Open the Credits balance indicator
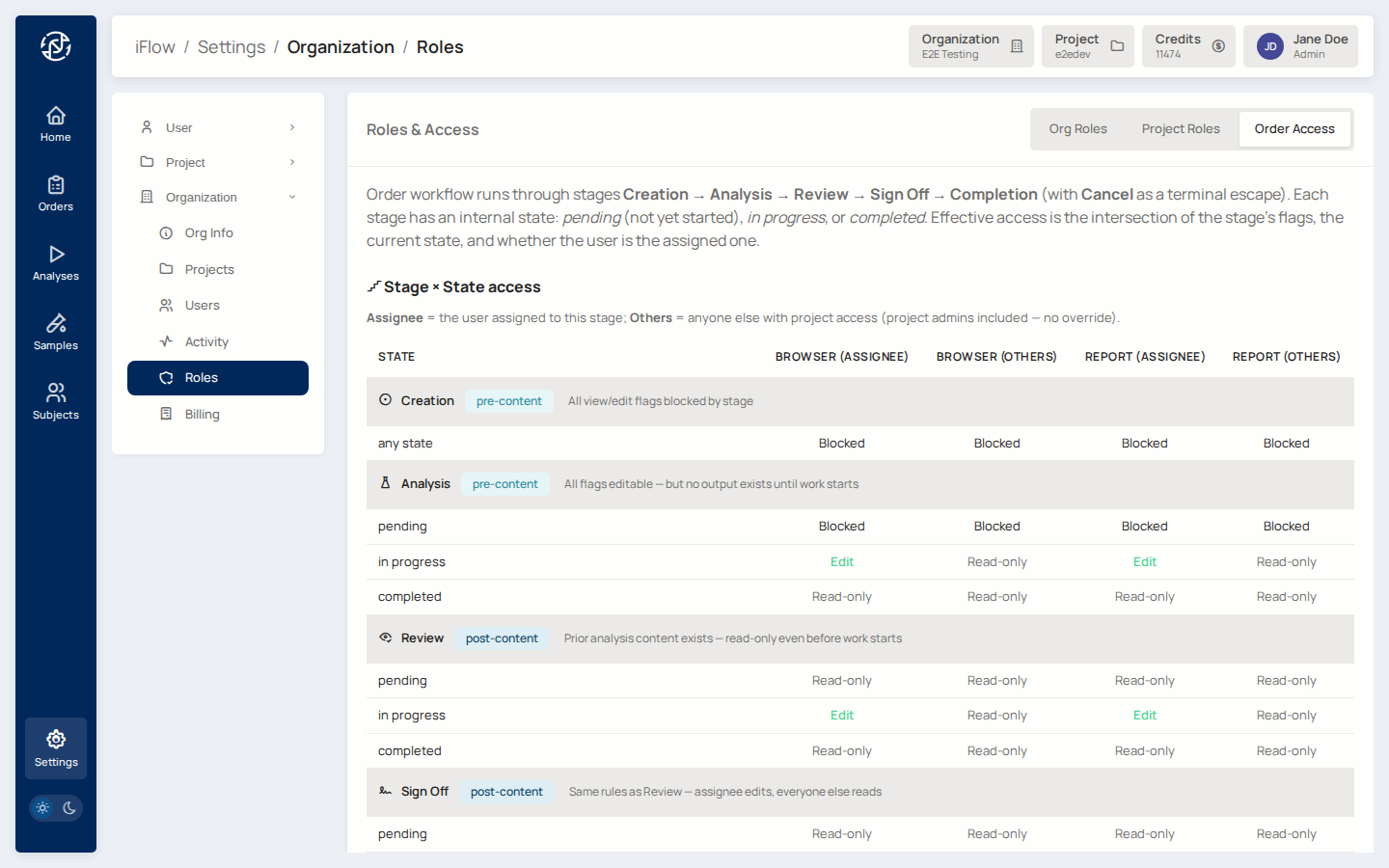 (1188, 46)
